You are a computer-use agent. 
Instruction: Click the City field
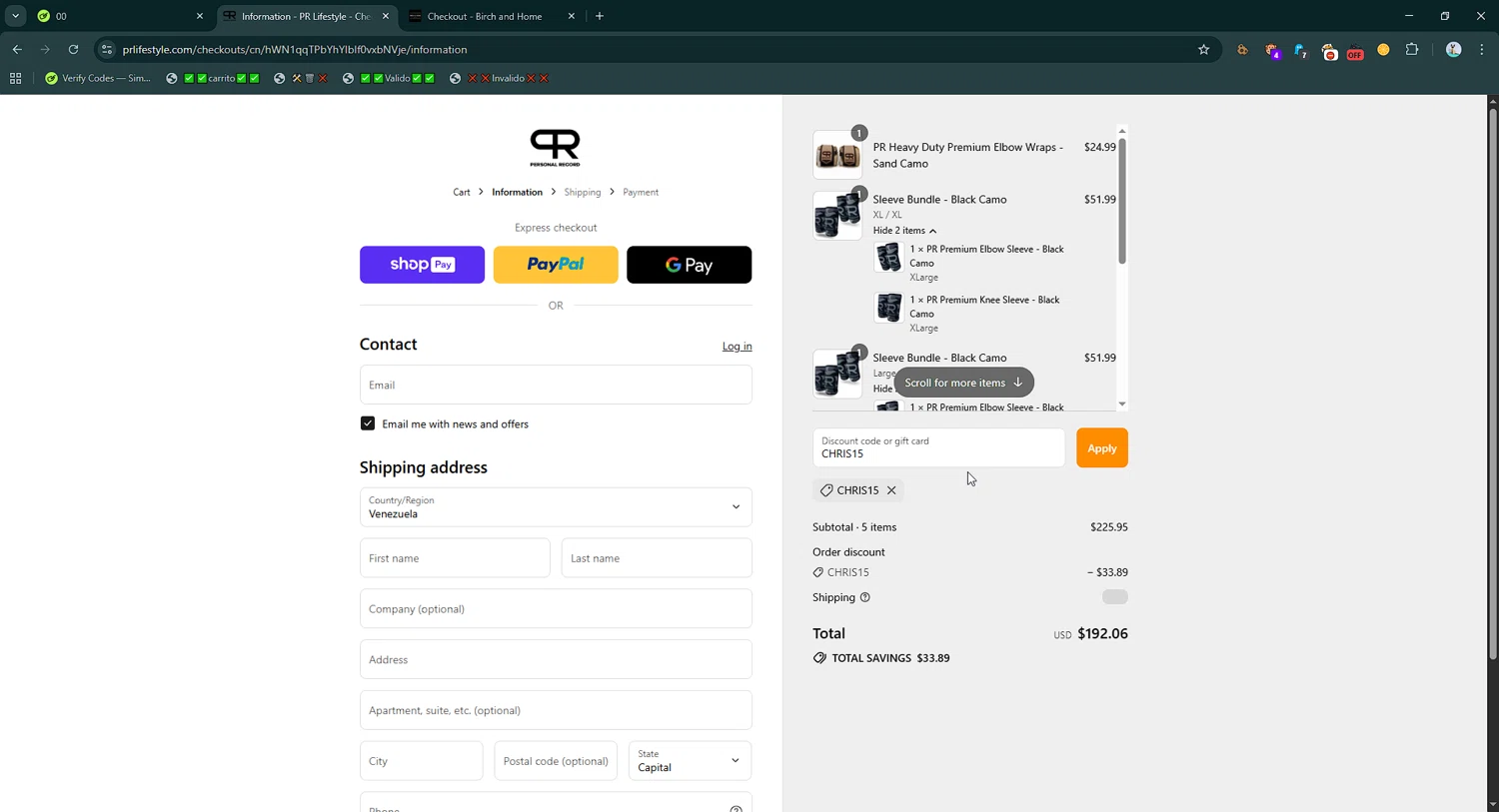[421, 761]
